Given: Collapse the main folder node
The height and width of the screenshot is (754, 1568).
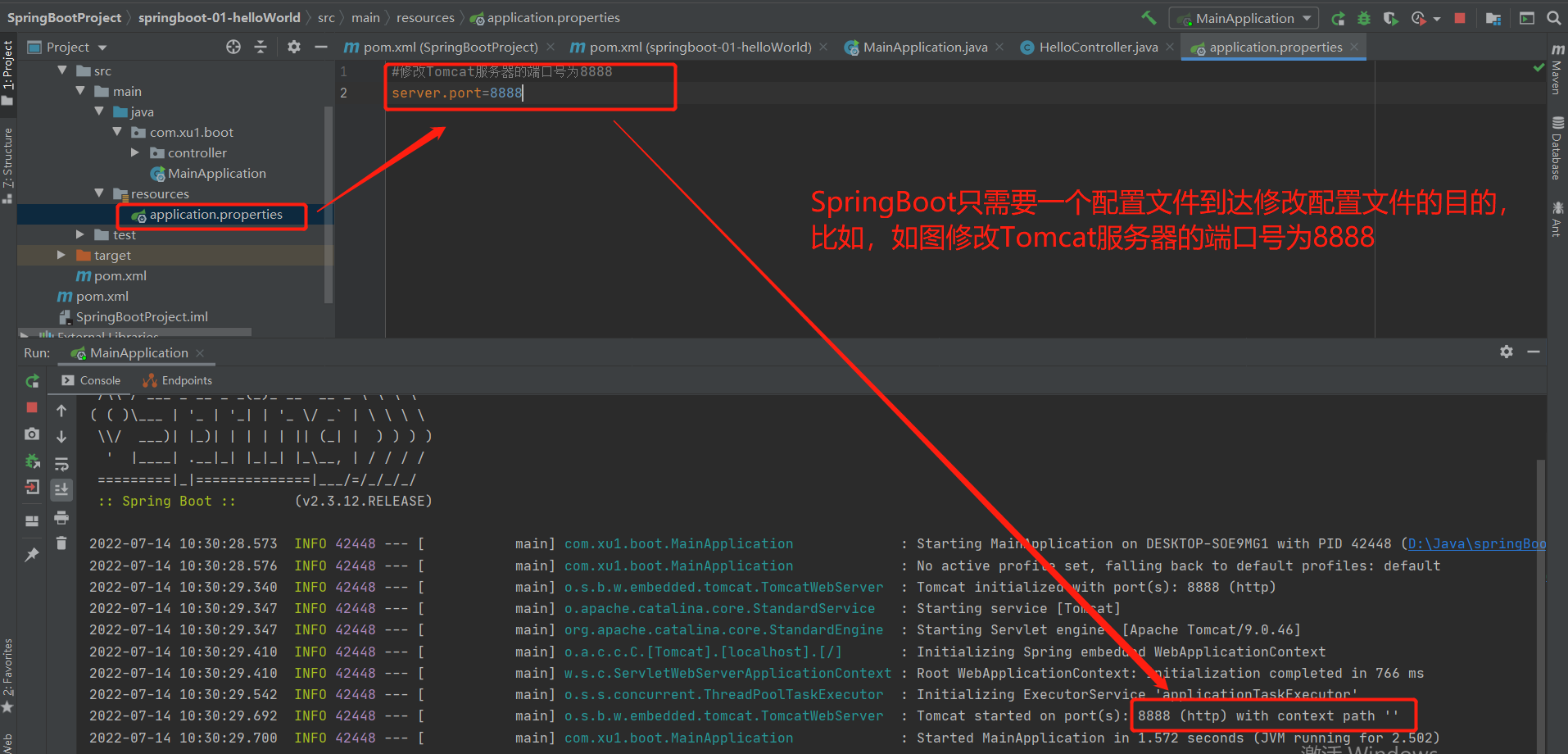Looking at the screenshot, I should point(80,91).
